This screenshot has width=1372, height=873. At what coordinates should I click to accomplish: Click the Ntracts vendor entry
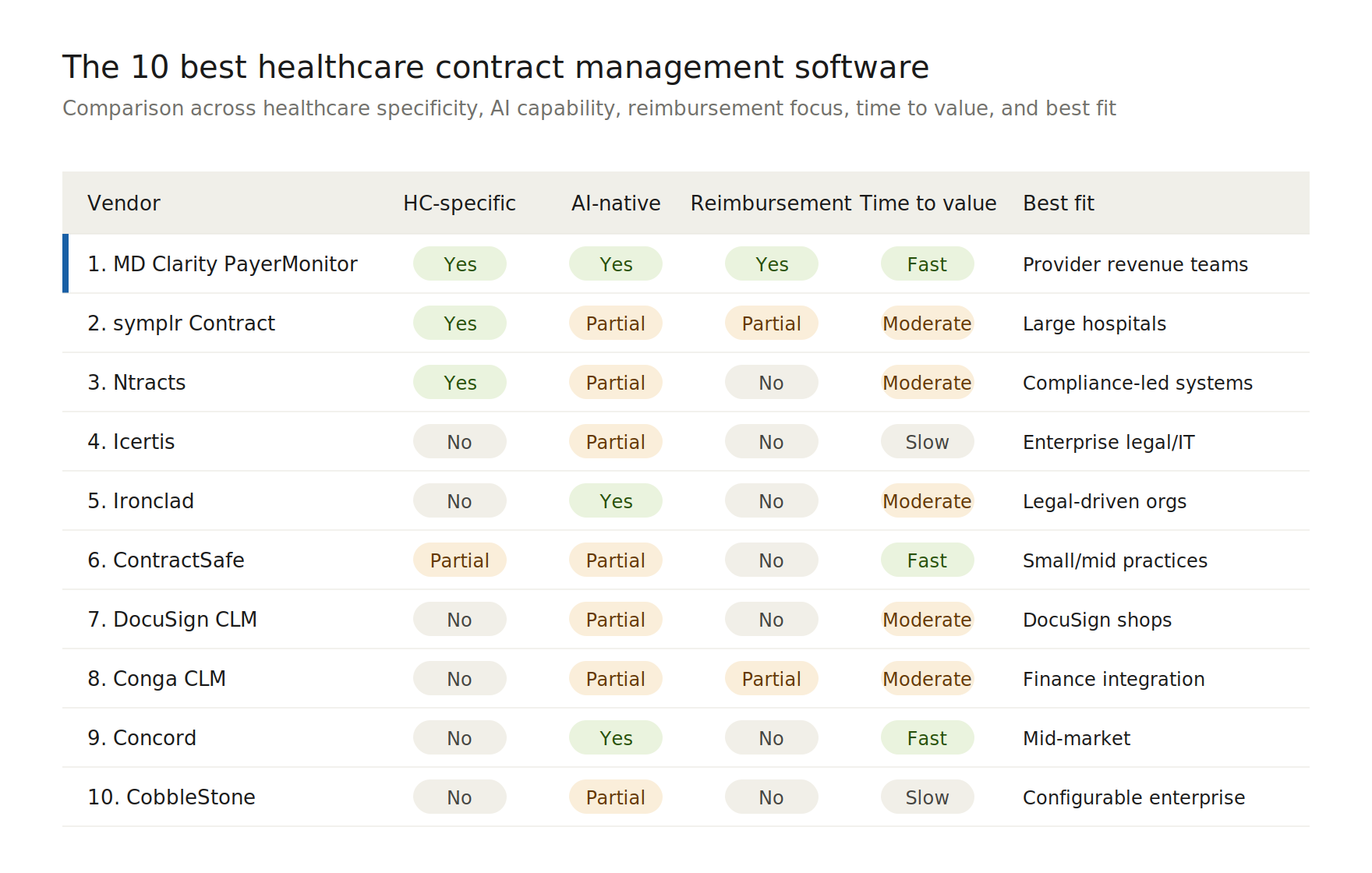[x=136, y=383]
